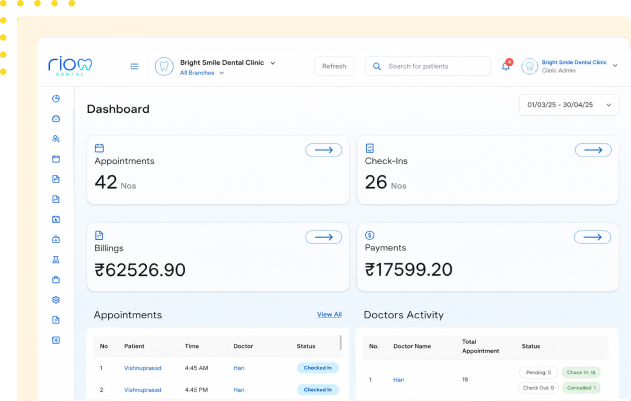631x401 pixels.
Task: Open the calendar sidebar icon
Action: click(56, 159)
